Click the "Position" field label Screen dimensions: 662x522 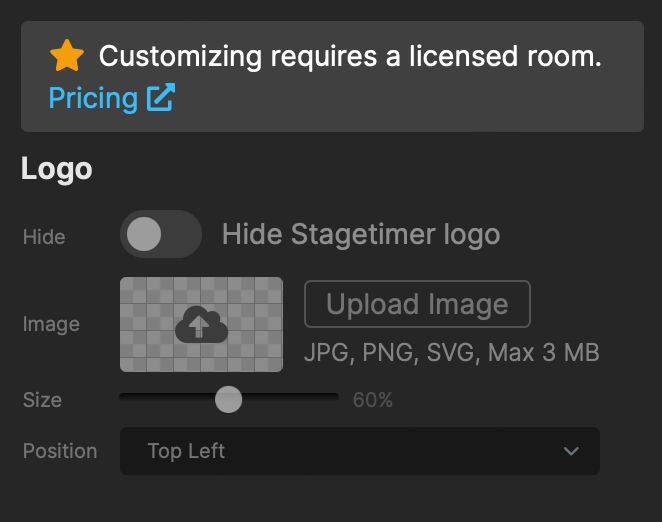(x=60, y=451)
